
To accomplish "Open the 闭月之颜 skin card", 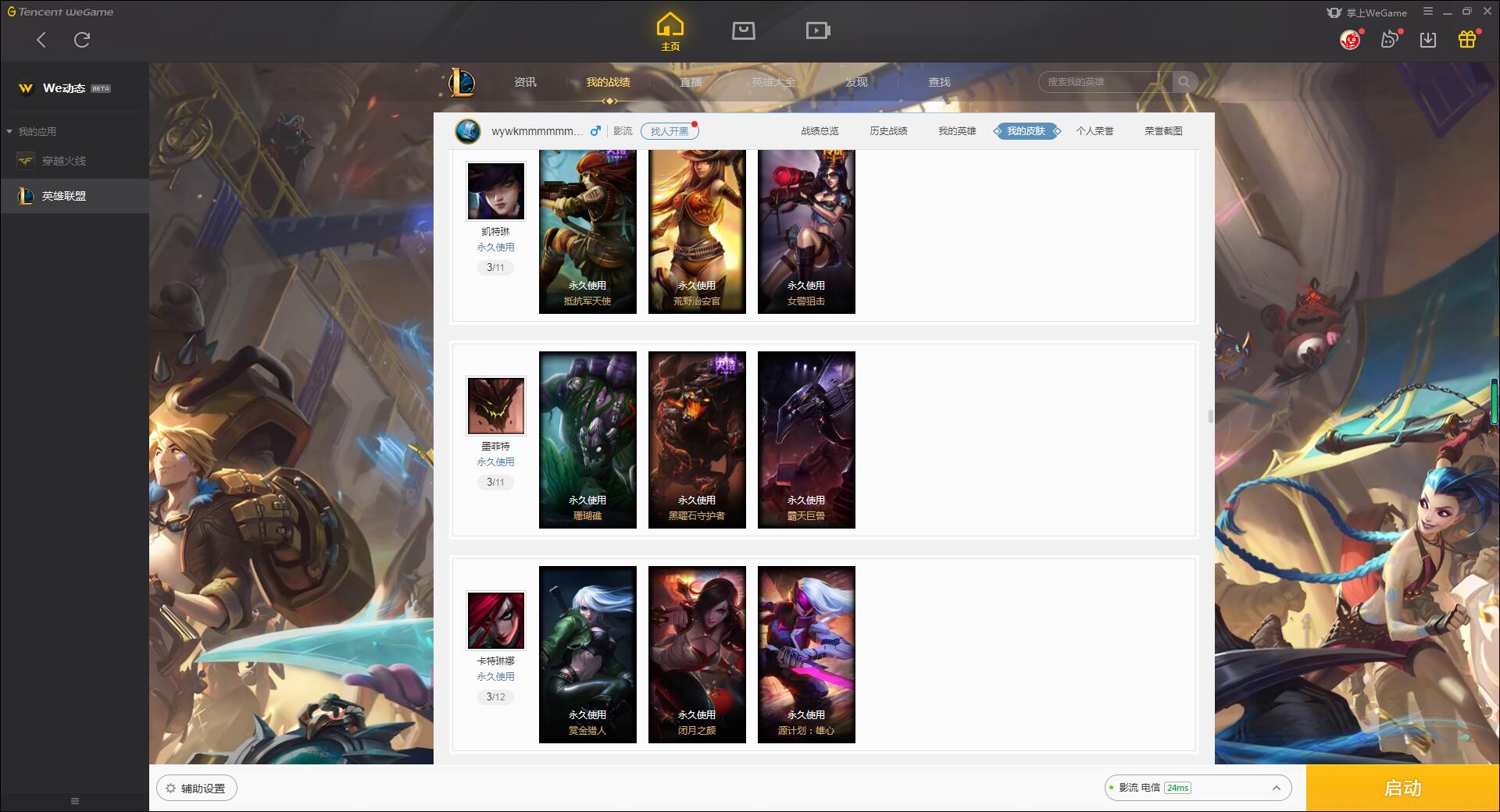I will click(x=697, y=654).
